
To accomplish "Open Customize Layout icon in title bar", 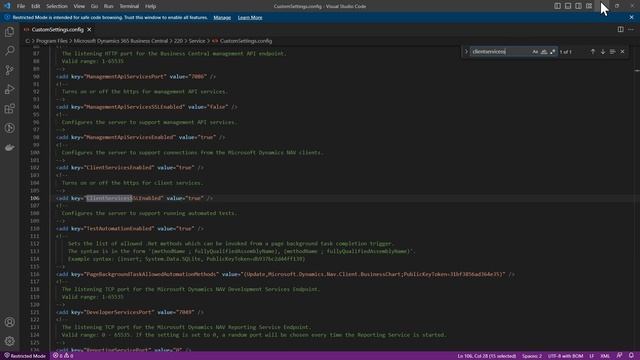I will point(589,6).
